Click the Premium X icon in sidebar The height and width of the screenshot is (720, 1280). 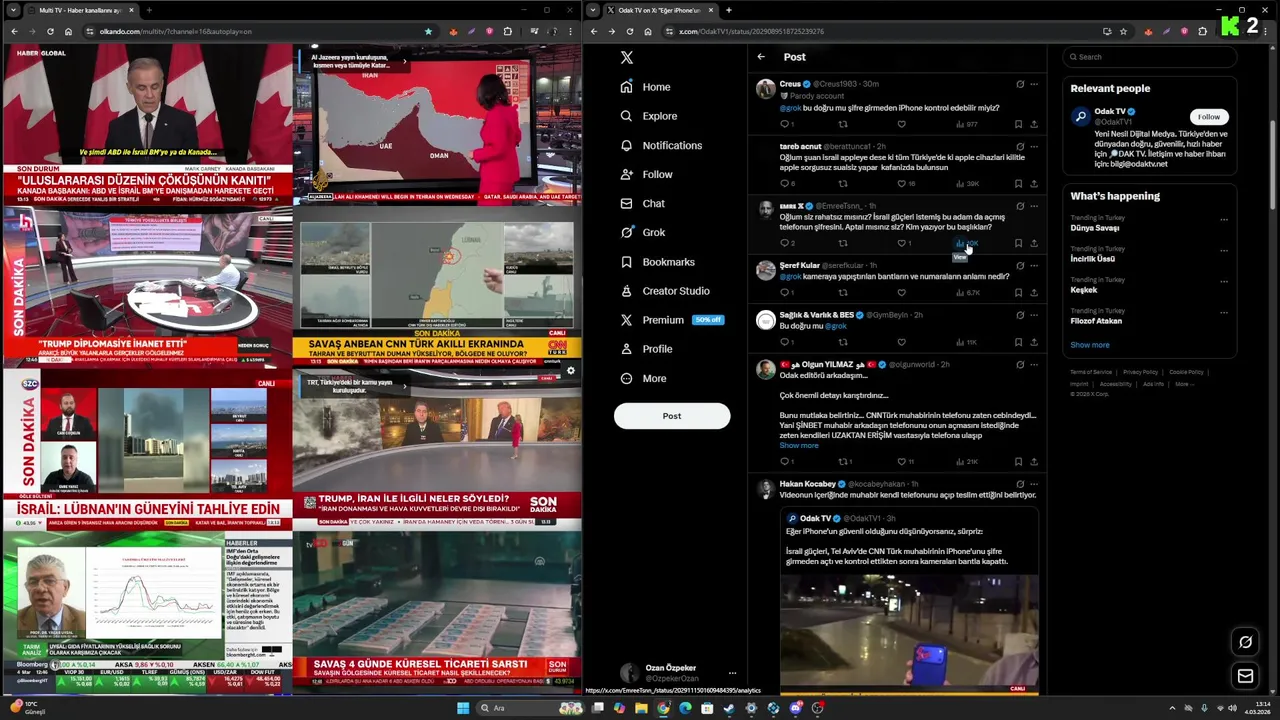pyautogui.click(x=626, y=320)
